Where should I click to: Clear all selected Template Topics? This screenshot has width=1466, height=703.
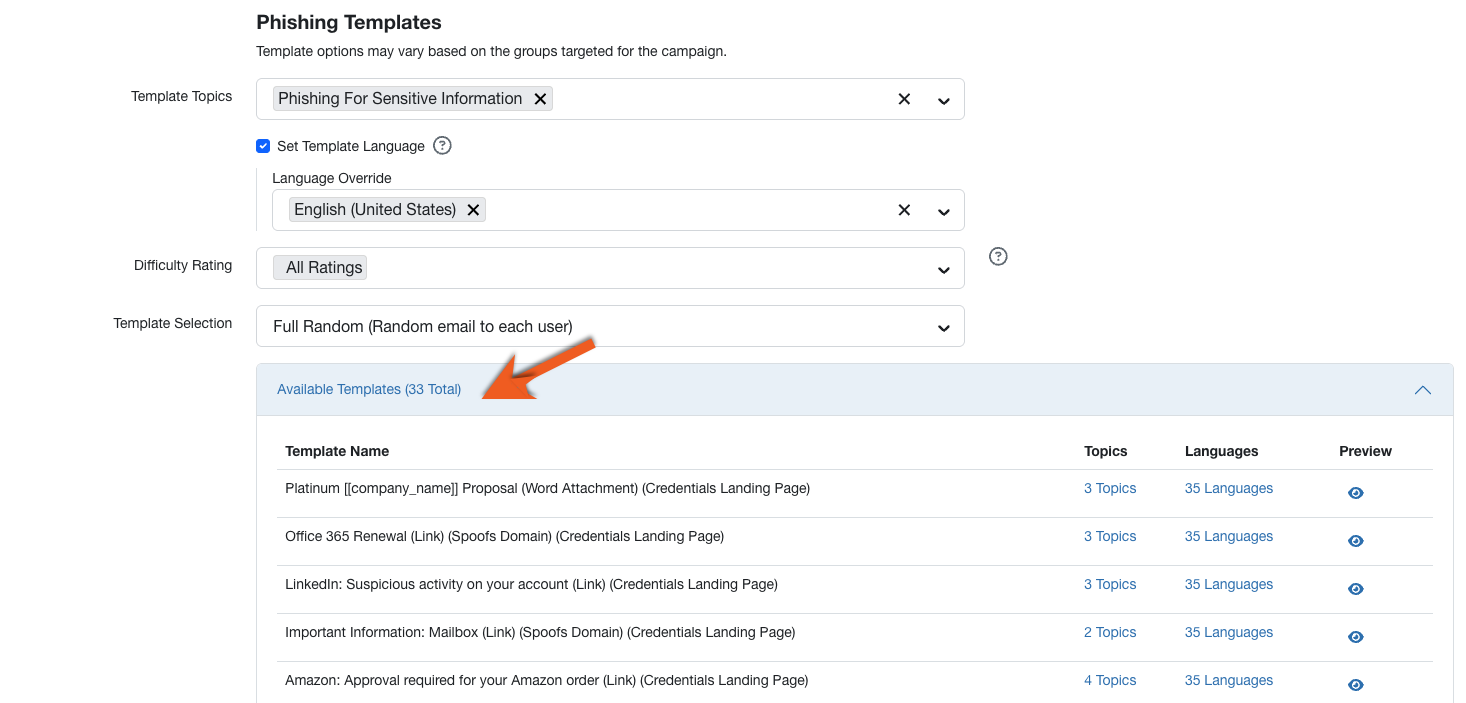[903, 99]
